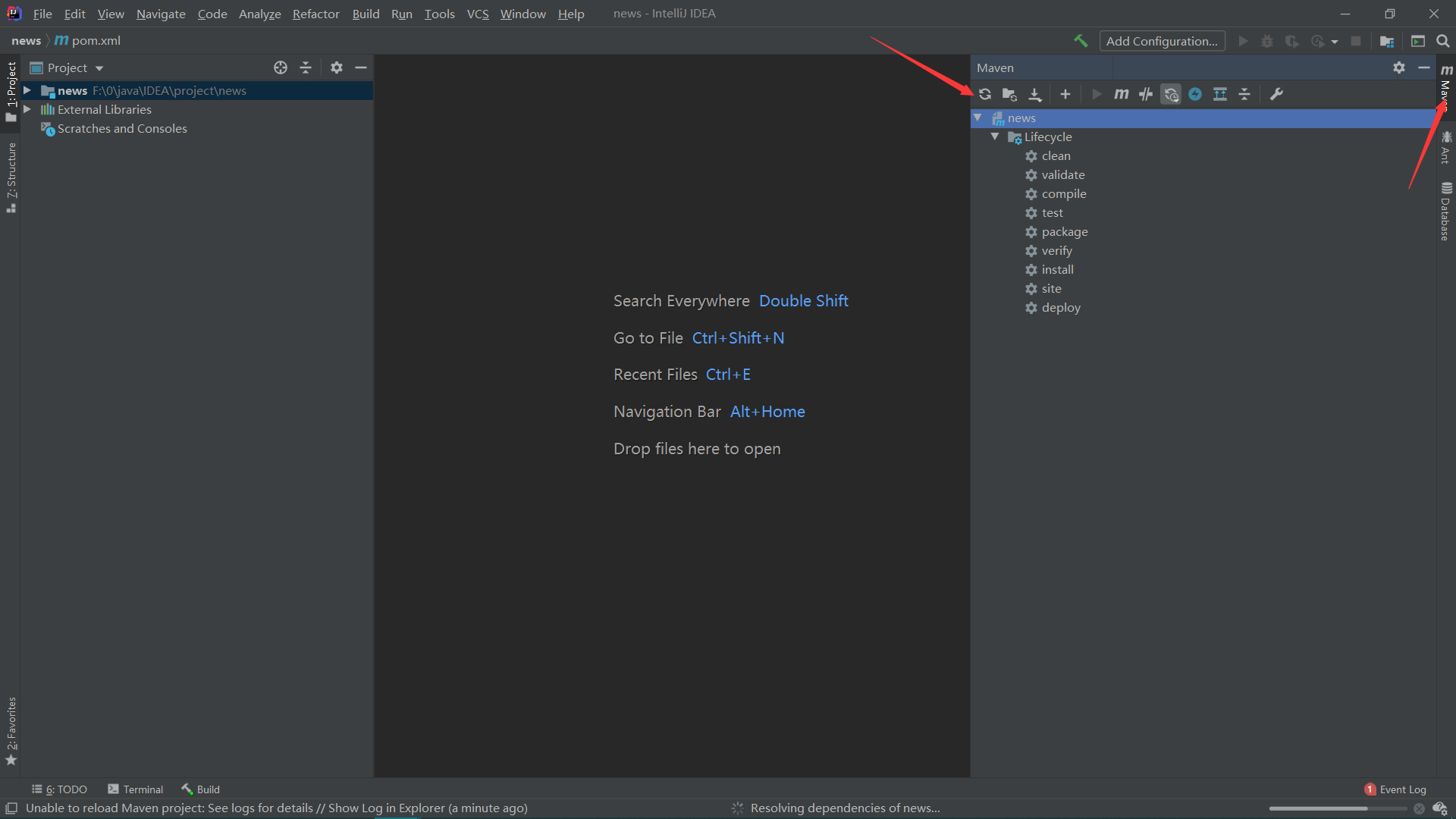Click the dependency resolving progress bar
Image resolution: width=1456 pixels, height=819 pixels.
(x=1338, y=808)
